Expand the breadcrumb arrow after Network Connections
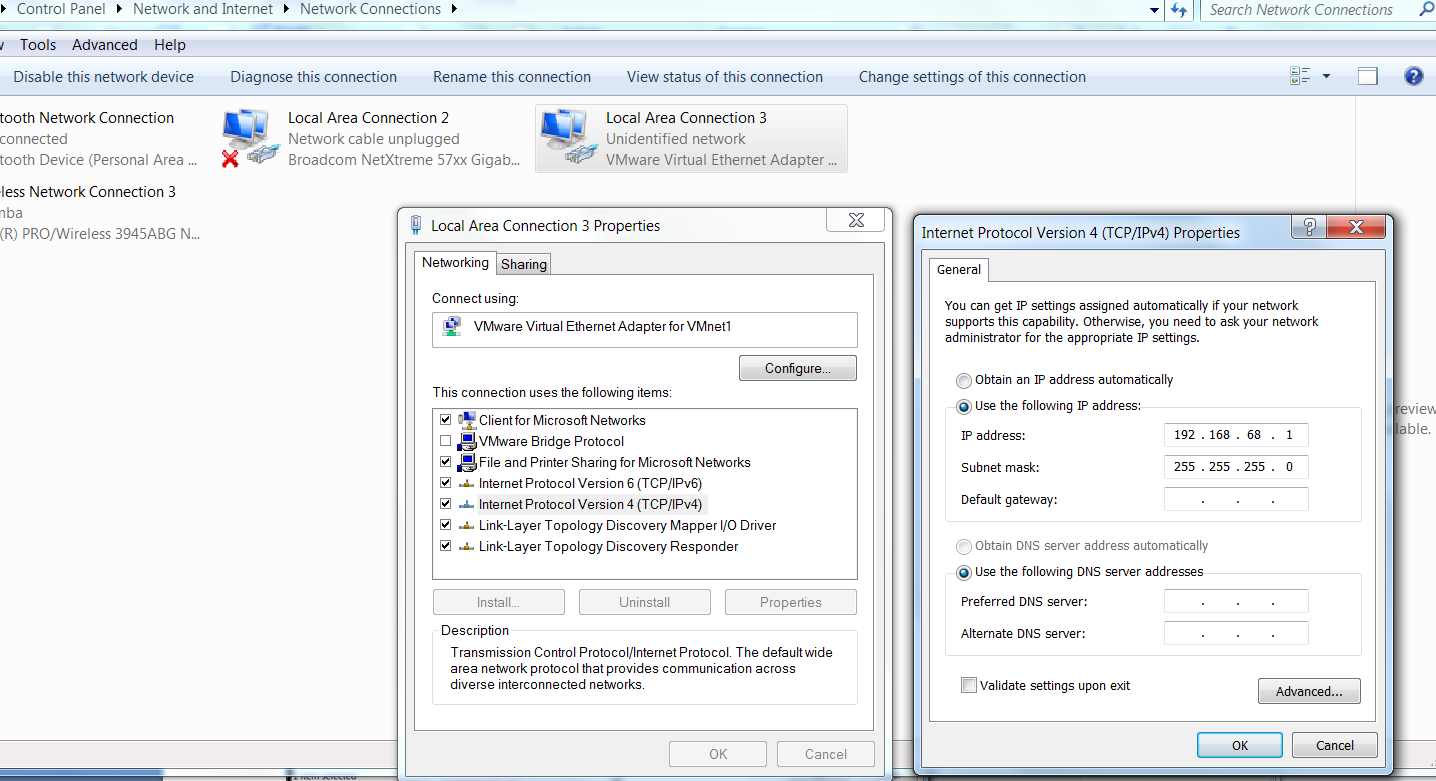 click(x=454, y=10)
